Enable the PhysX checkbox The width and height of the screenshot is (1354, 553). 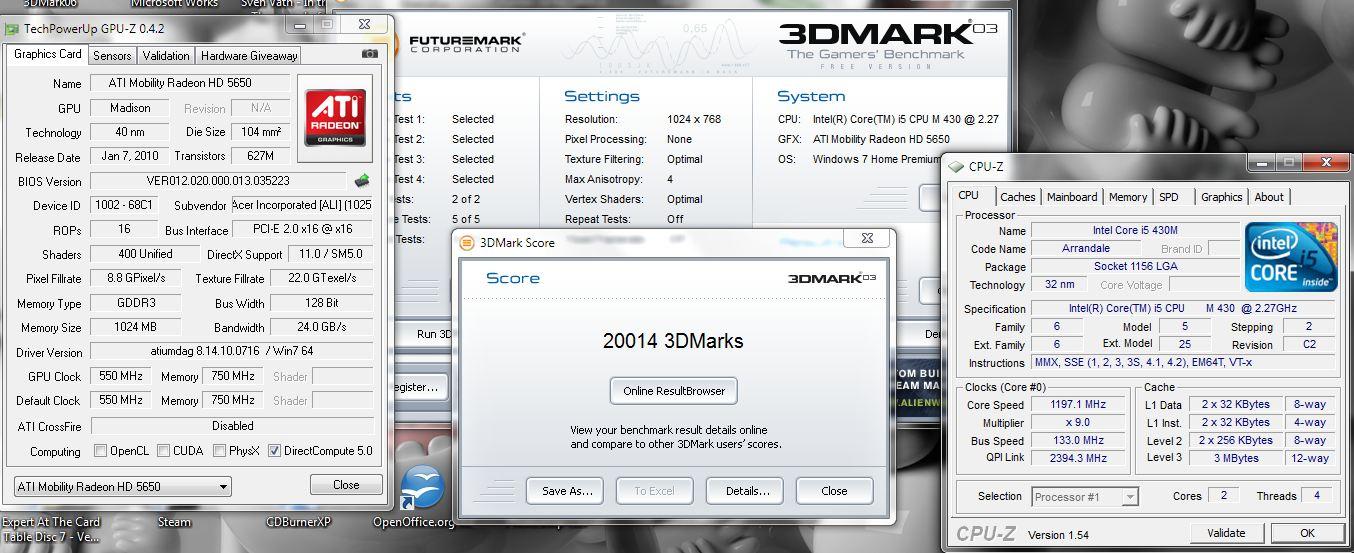click(x=220, y=451)
